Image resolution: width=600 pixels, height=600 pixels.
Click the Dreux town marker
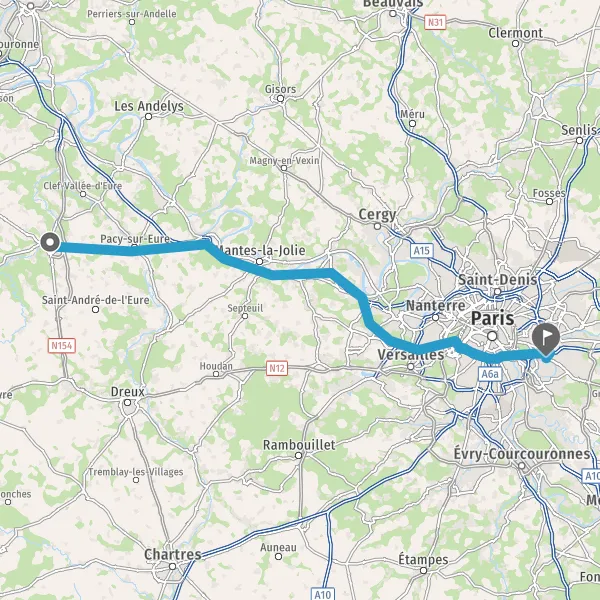pos(127,402)
